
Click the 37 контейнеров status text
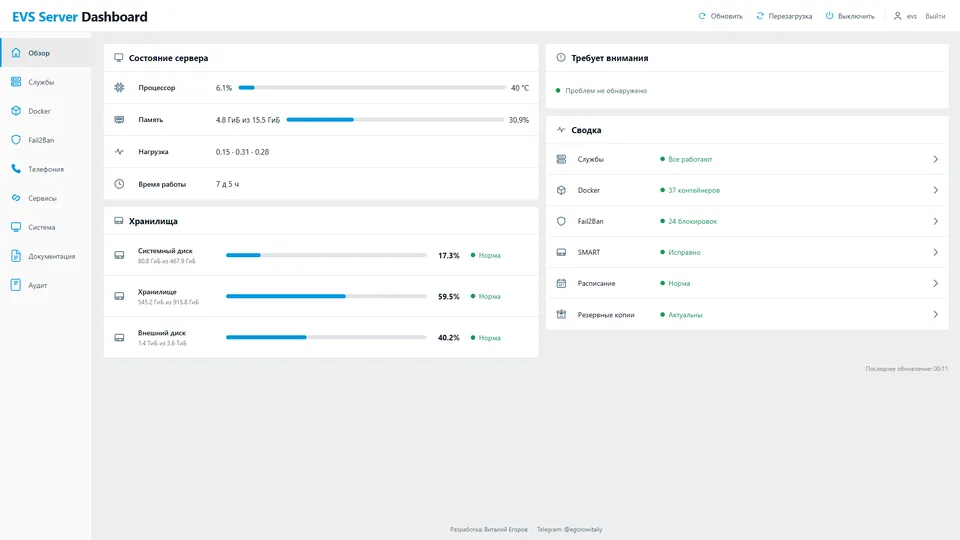click(694, 190)
